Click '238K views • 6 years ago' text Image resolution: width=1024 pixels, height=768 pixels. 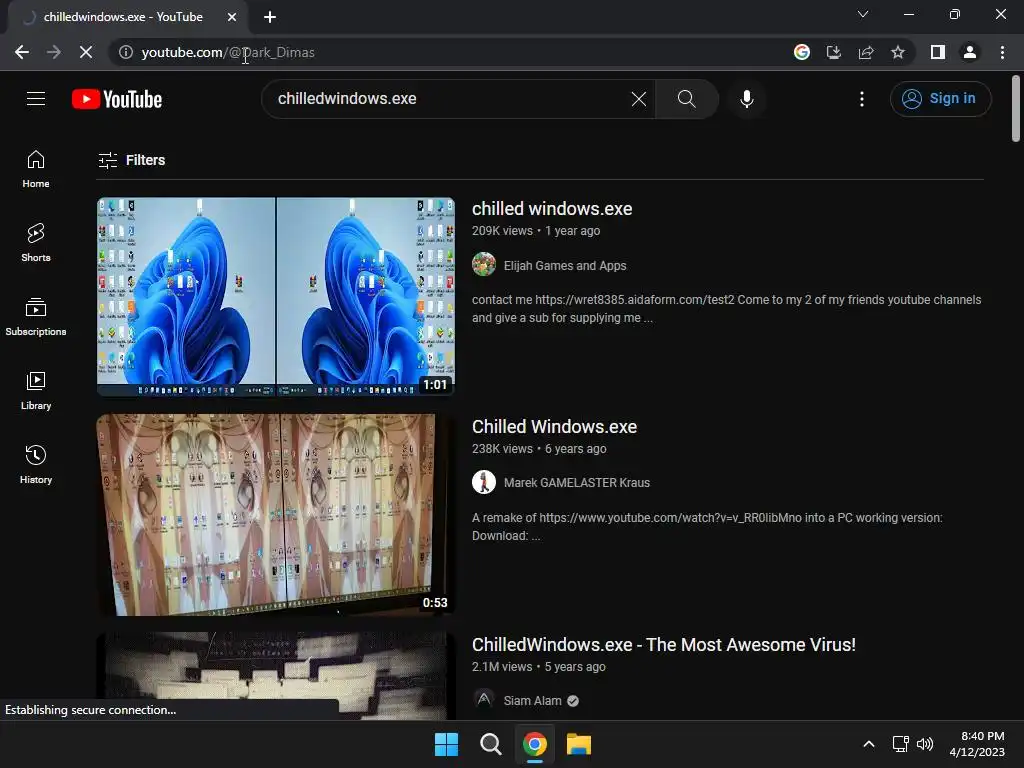point(539,449)
